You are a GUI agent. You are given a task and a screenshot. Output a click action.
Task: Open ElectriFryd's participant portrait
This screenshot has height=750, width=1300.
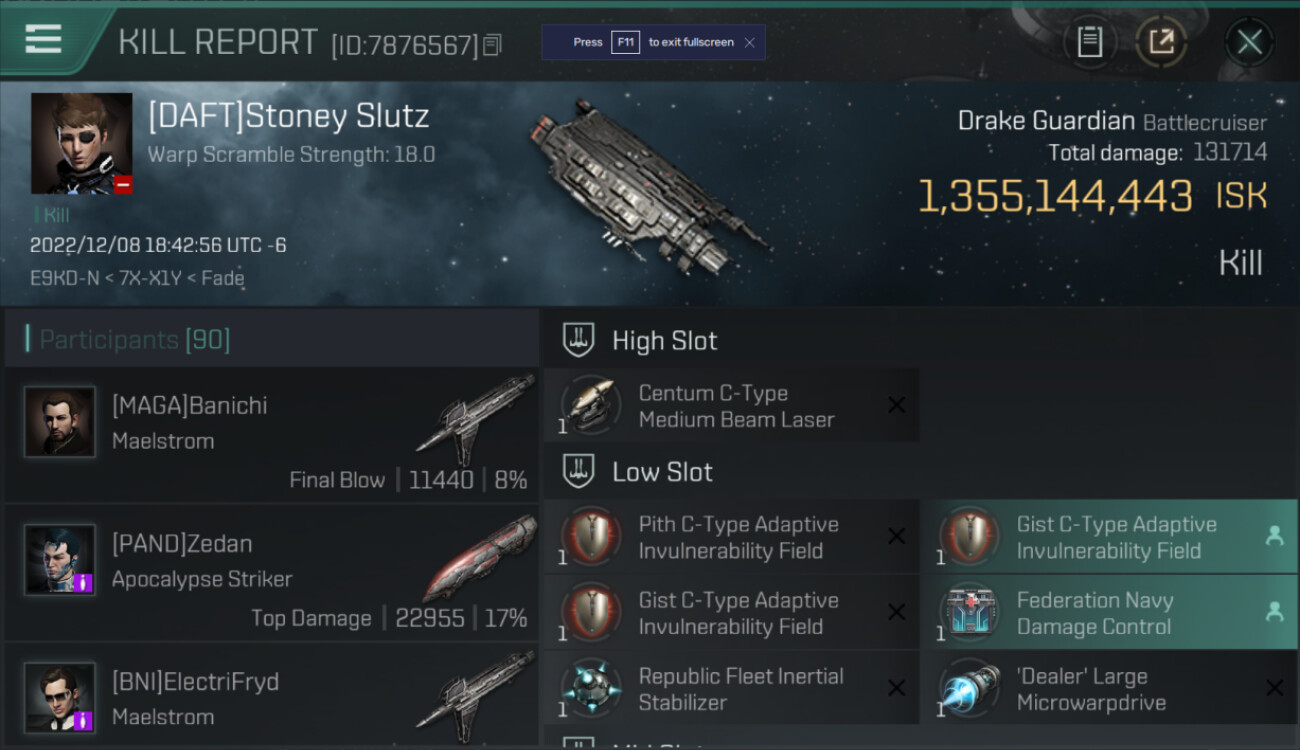[x=60, y=698]
